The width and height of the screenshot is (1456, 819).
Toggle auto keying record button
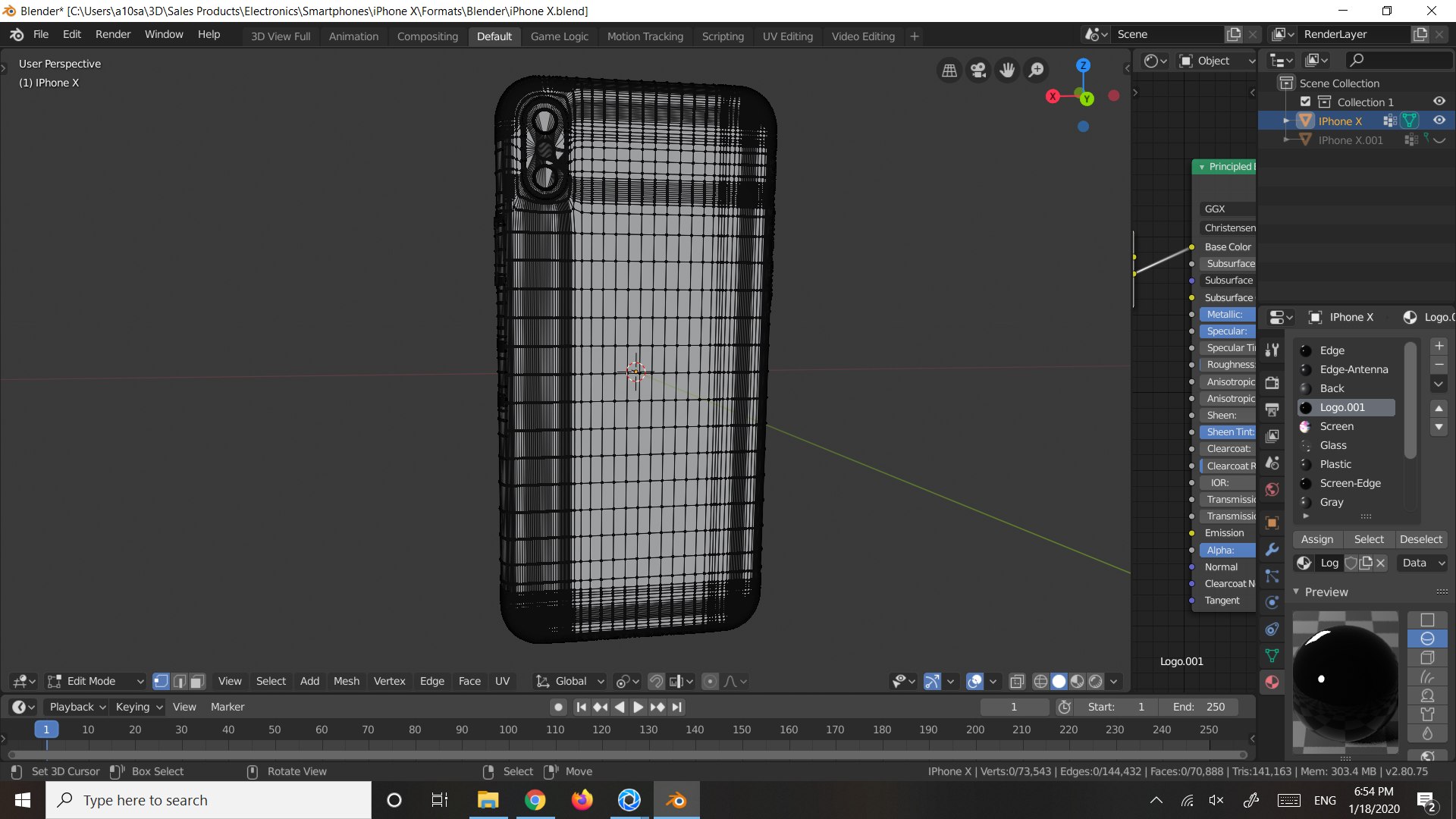coord(558,707)
